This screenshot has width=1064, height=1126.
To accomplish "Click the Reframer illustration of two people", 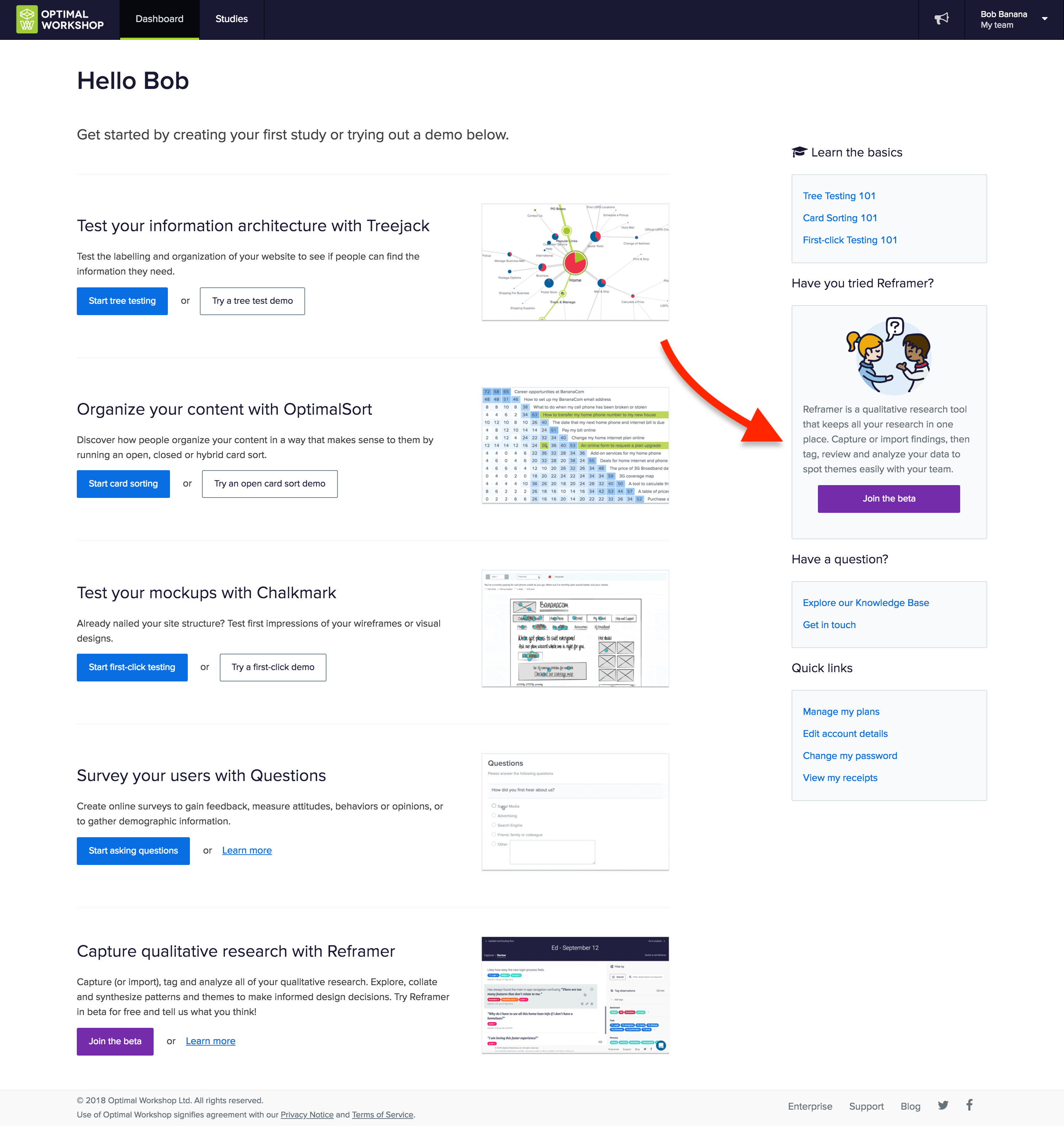I will tap(889, 356).
